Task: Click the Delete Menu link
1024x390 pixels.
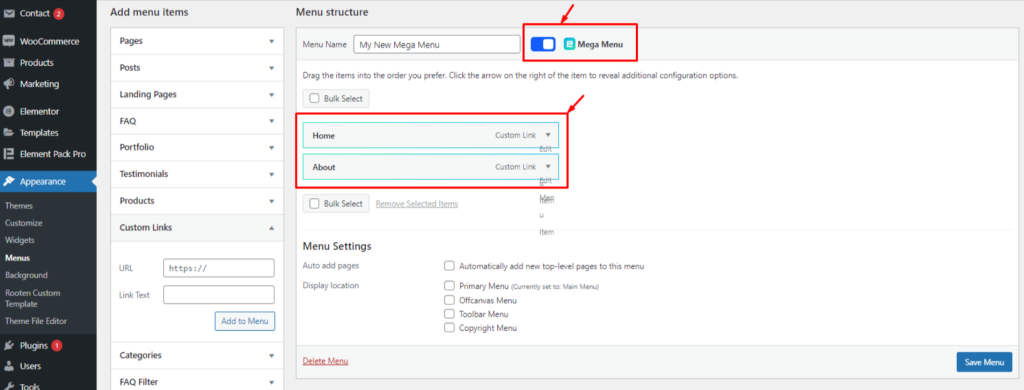Action: tap(325, 361)
